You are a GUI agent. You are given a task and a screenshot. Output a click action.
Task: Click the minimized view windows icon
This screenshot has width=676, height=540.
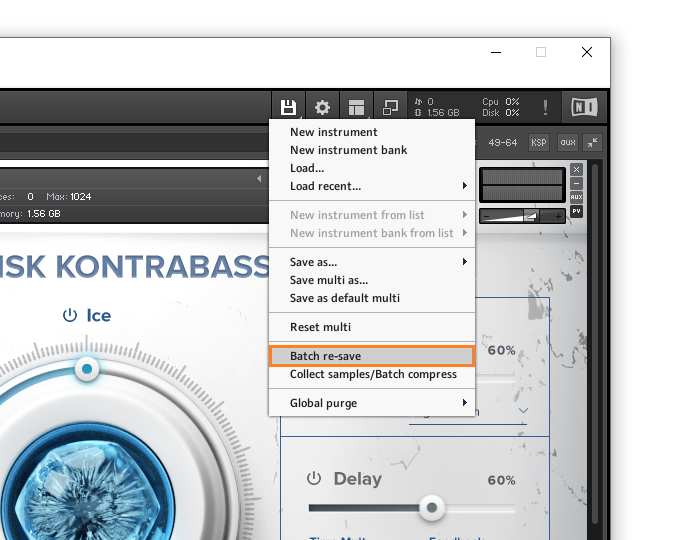[x=391, y=107]
